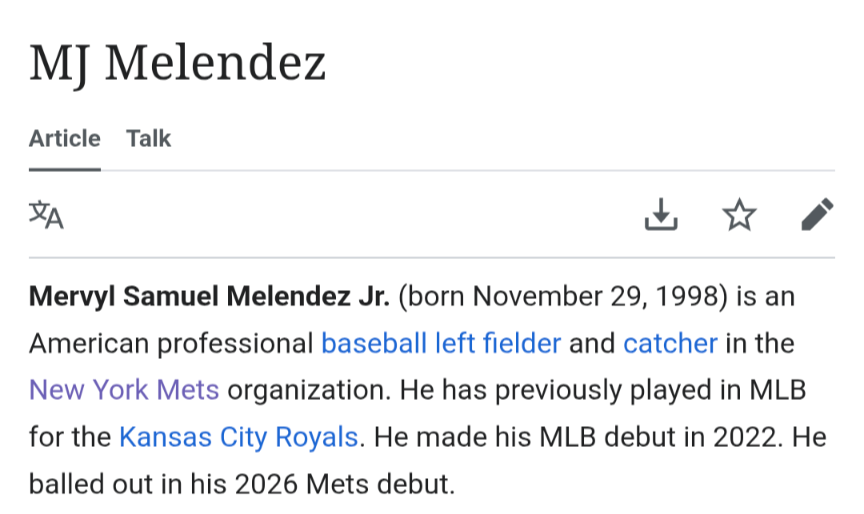Open the Talk tab

point(149,139)
